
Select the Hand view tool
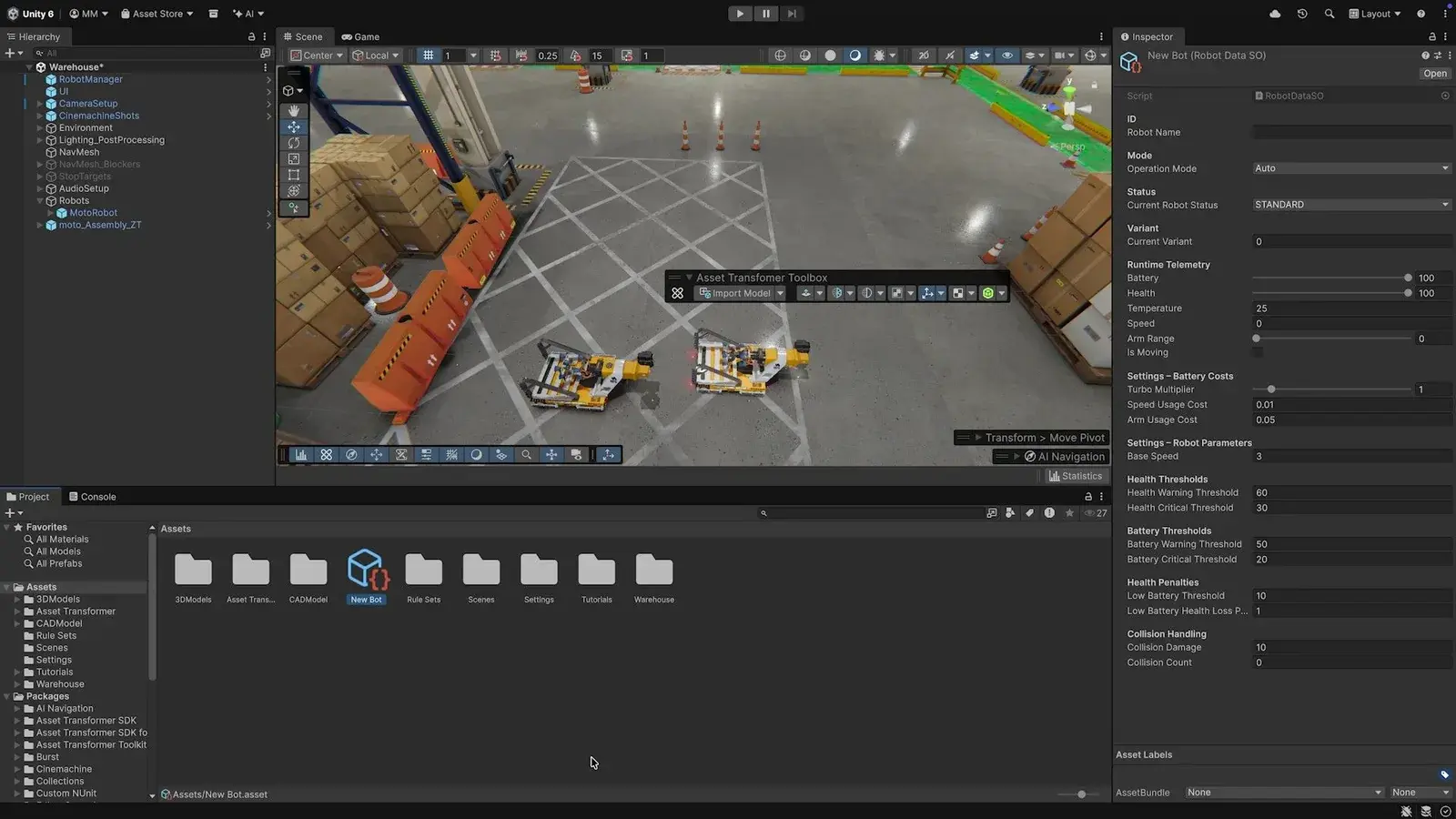(293, 110)
